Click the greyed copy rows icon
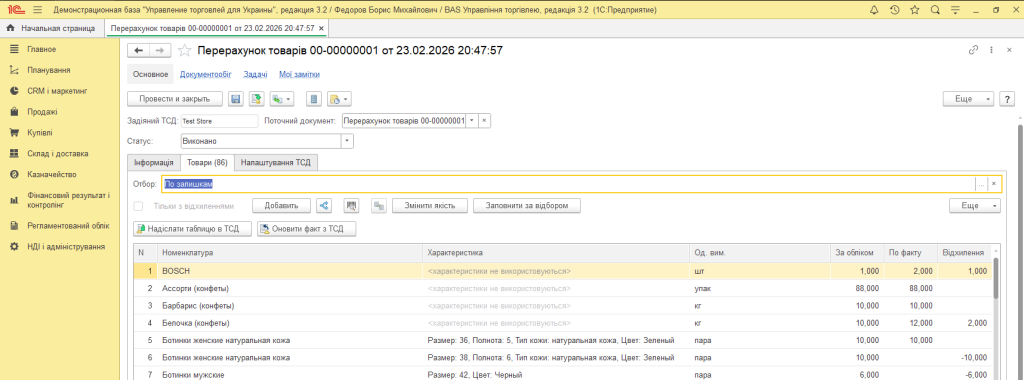1024x380 pixels. [x=379, y=206]
